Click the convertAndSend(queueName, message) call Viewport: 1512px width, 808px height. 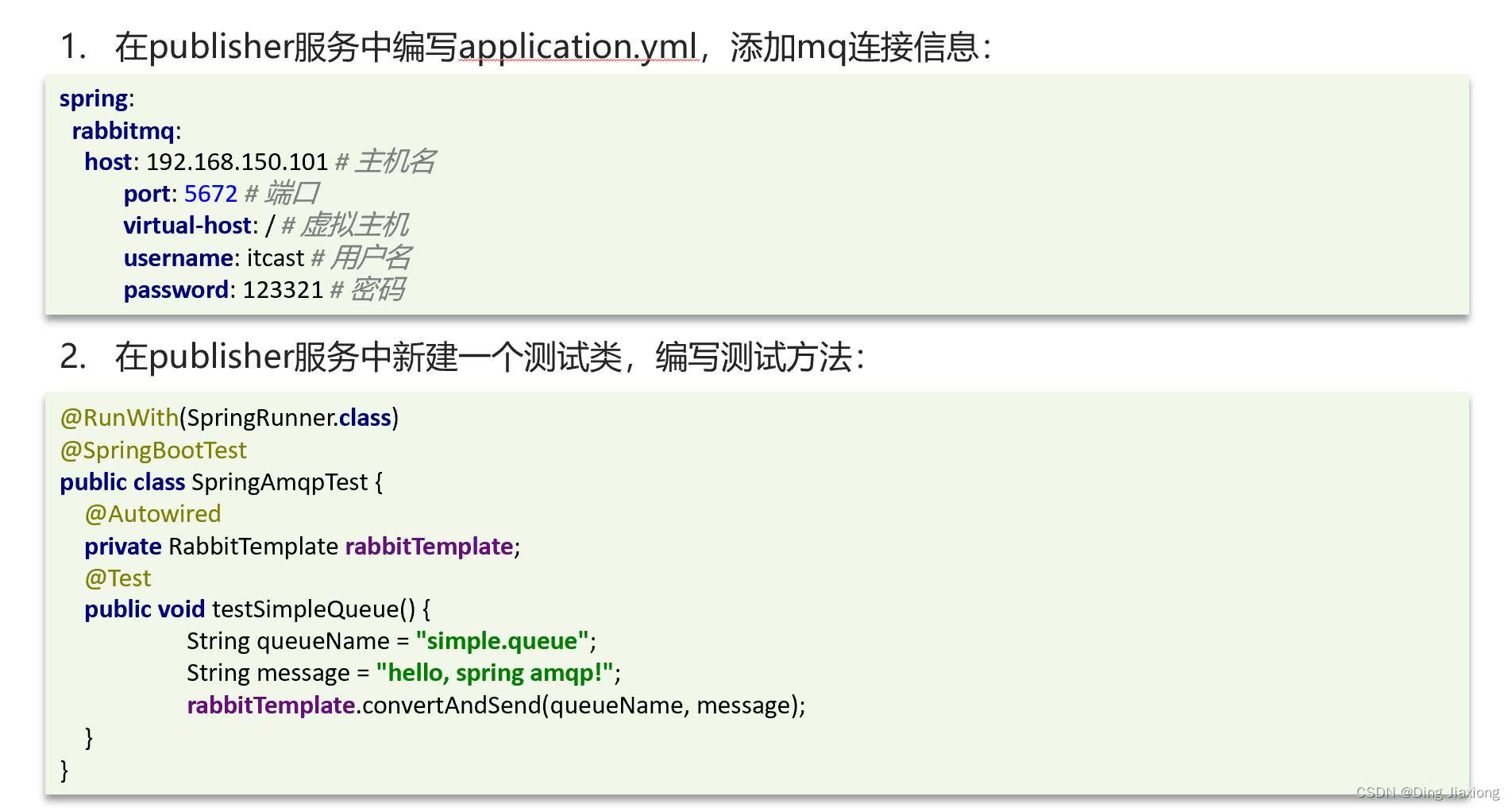tap(496, 706)
